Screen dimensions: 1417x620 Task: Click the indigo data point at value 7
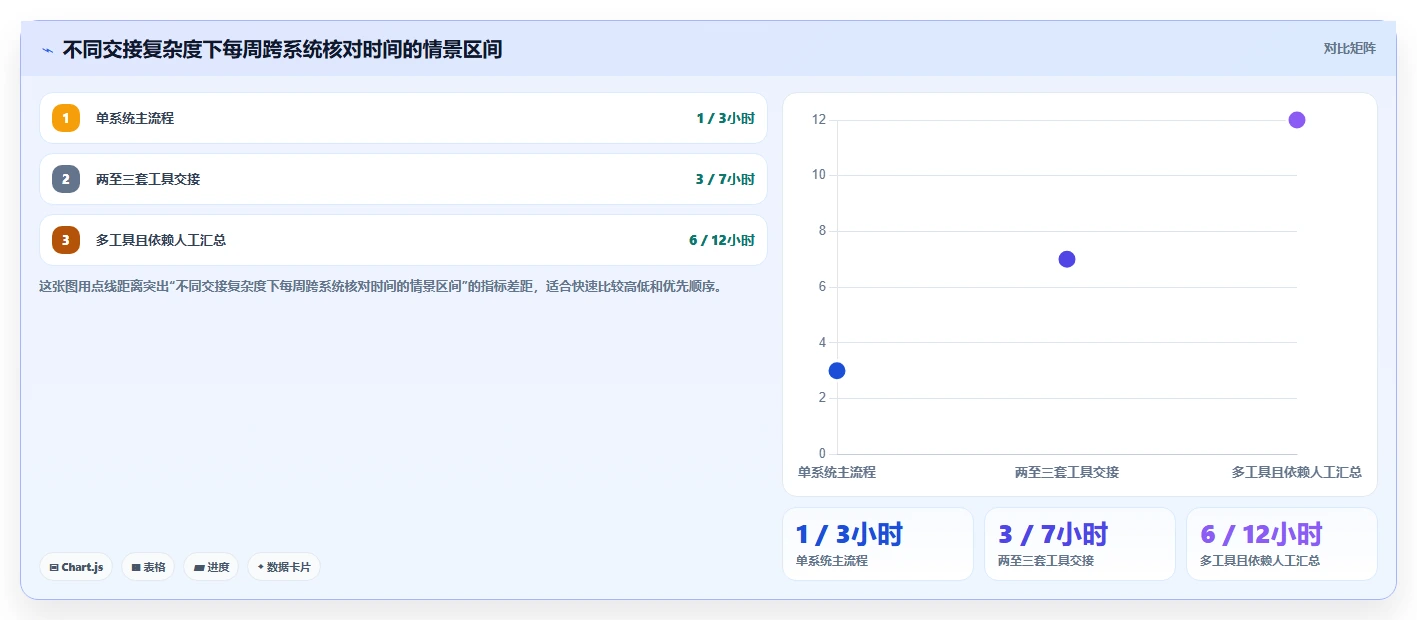(1067, 259)
